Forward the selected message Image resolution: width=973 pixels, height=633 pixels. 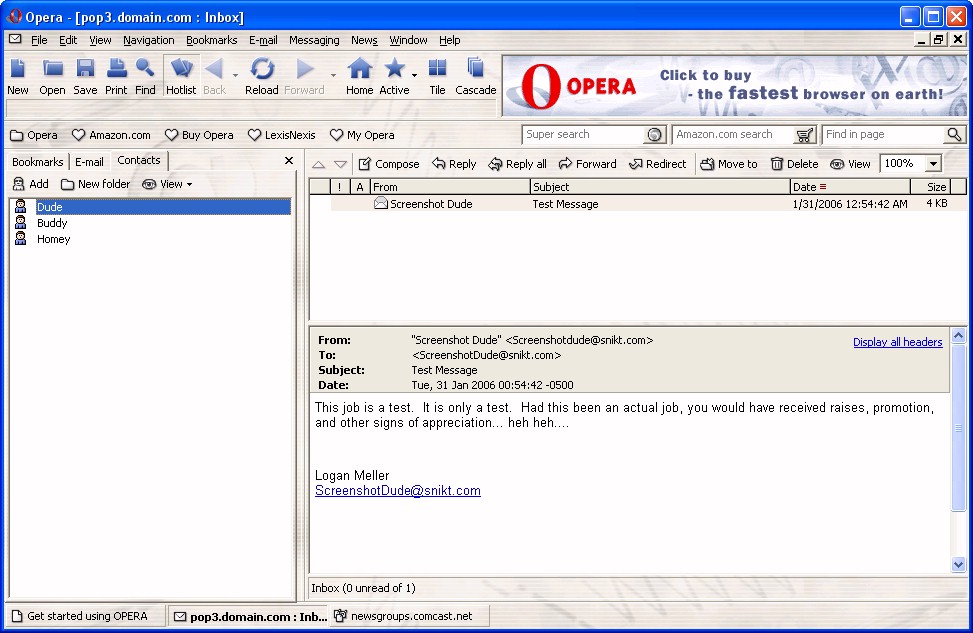tap(588, 164)
